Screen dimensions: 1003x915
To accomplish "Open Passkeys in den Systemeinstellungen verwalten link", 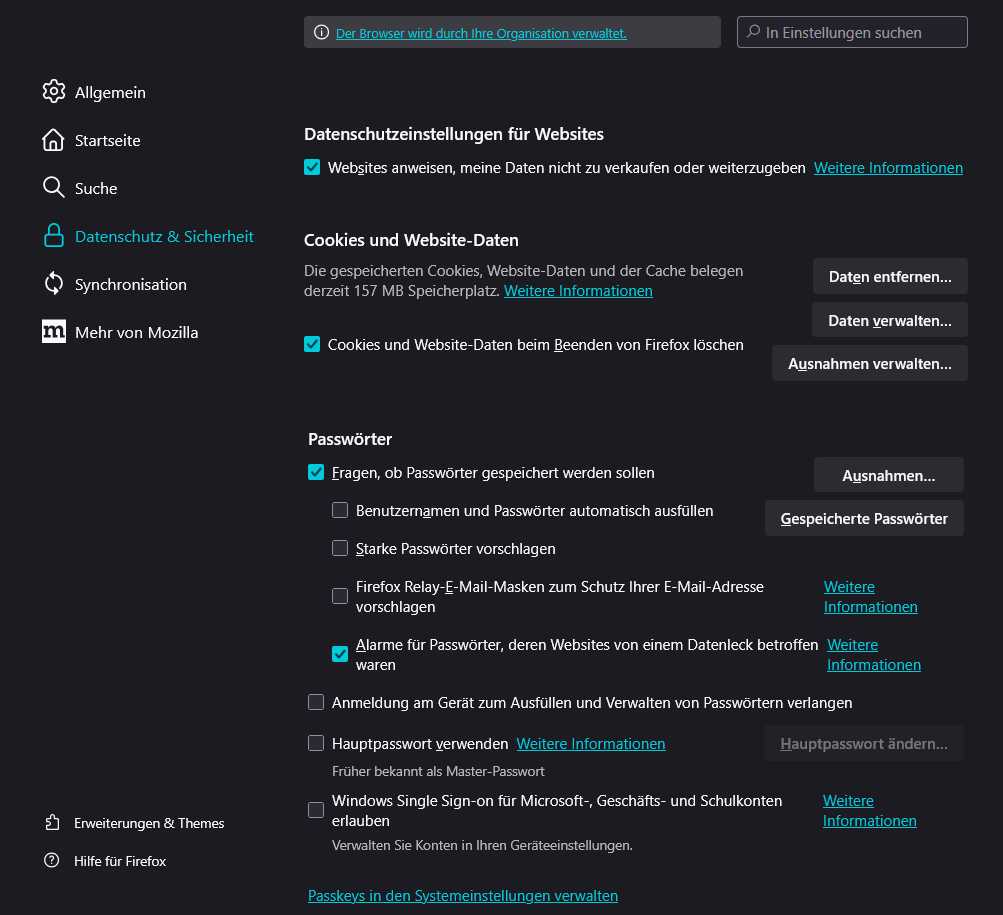I will (x=463, y=896).
